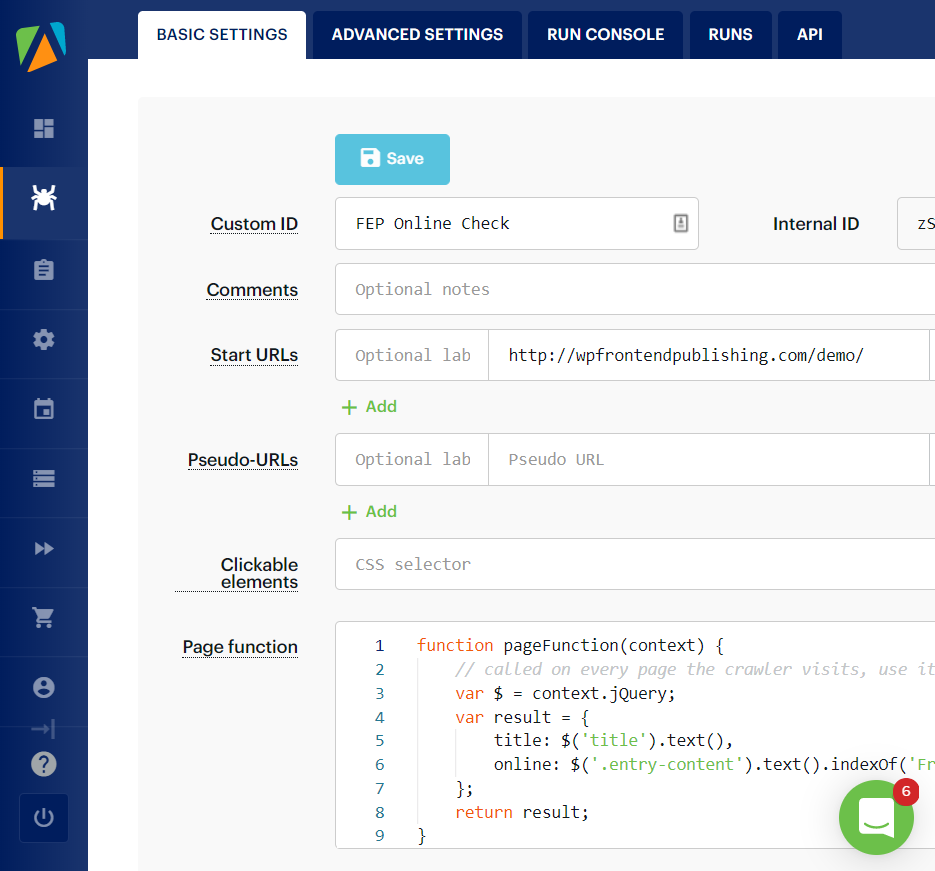Open the user account icon
Screen dimensions: 935x871
pyautogui.click(x=44, y=687)
